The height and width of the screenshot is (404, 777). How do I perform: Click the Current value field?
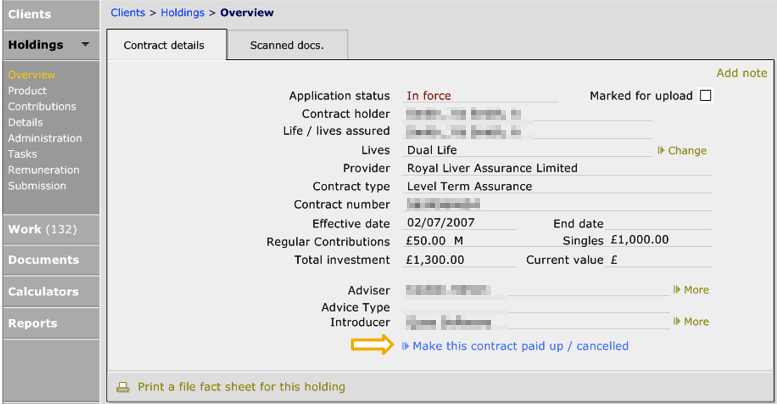[x=659, y=260]
